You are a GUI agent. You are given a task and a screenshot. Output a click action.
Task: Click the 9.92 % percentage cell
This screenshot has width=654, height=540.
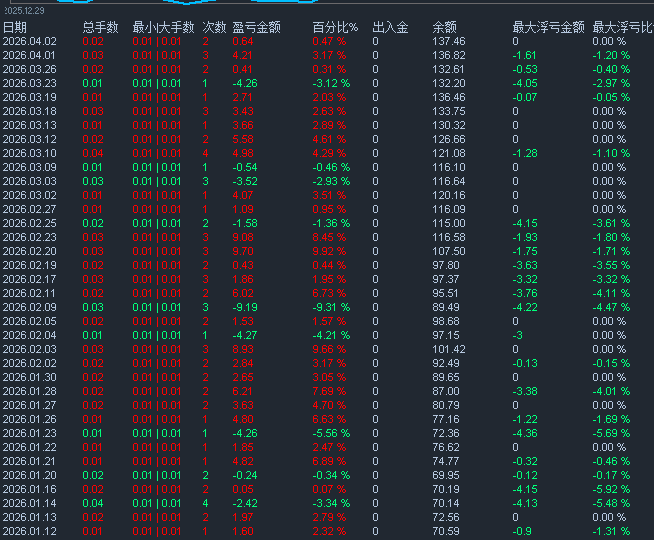(x=329, y=251)
